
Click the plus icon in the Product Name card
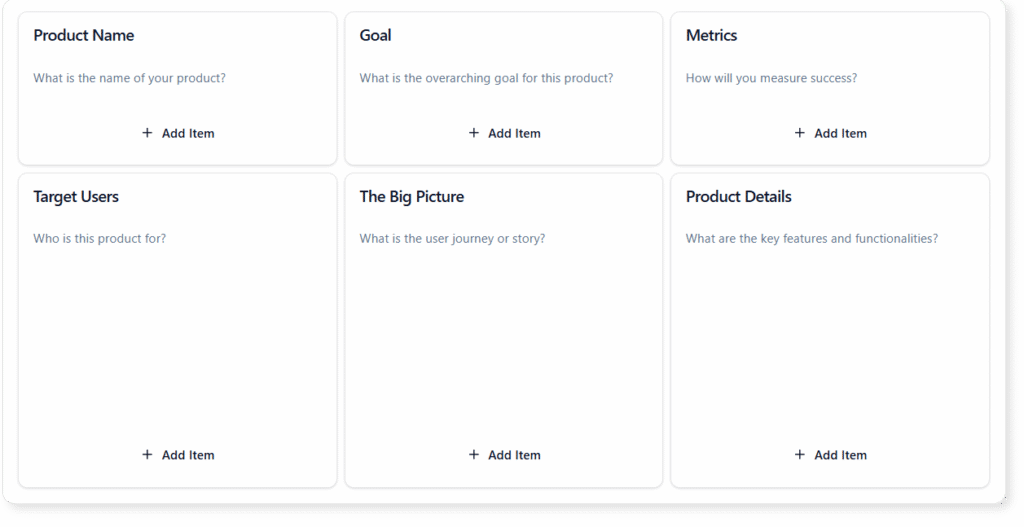(x=147, y=133)
